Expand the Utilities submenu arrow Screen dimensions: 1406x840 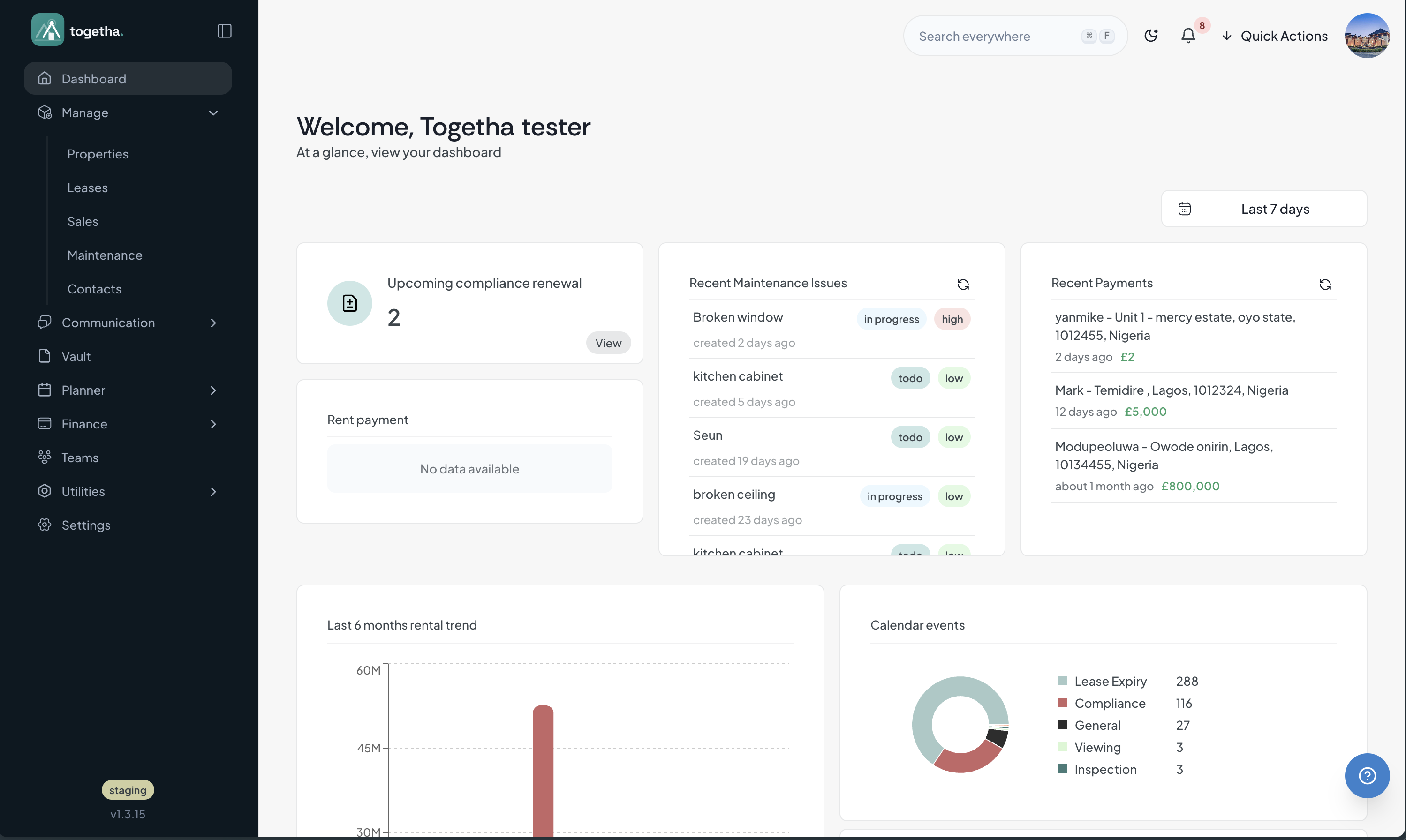coord(213,491)
